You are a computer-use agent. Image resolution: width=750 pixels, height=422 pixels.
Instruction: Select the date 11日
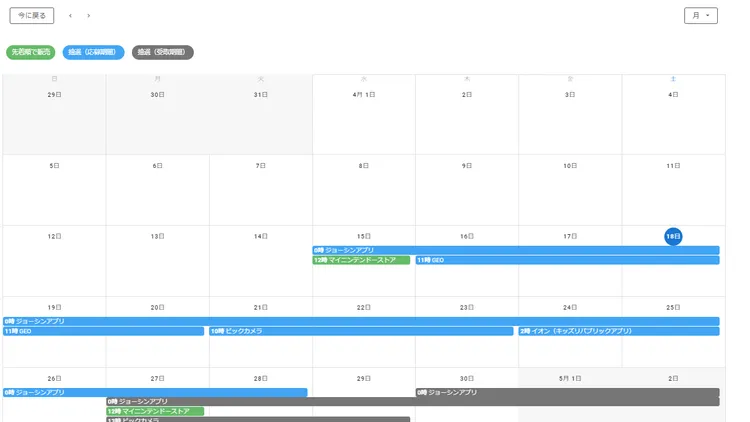point(673,166)
